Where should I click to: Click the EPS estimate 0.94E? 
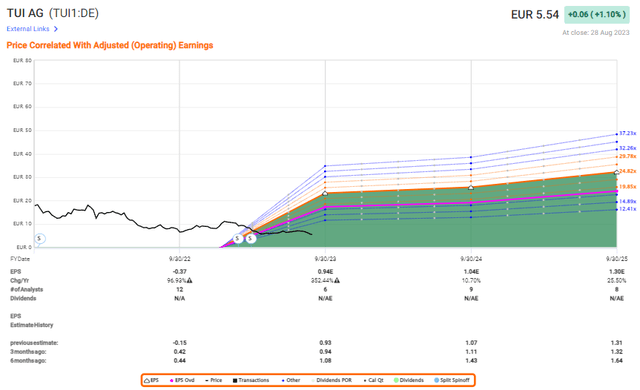pos(325,272)
